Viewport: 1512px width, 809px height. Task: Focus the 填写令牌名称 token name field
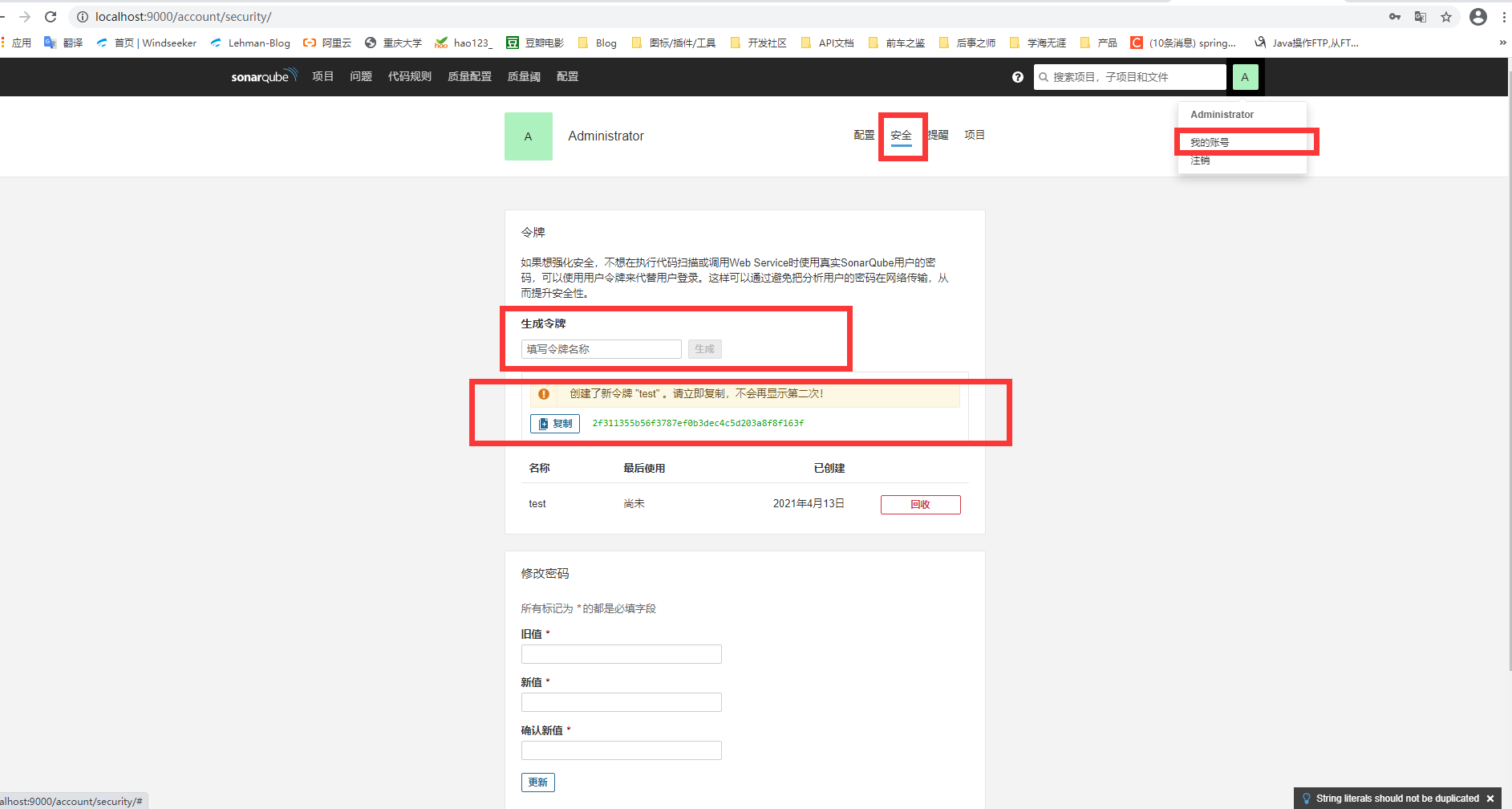pyautogui.click(x=602, y=349)
